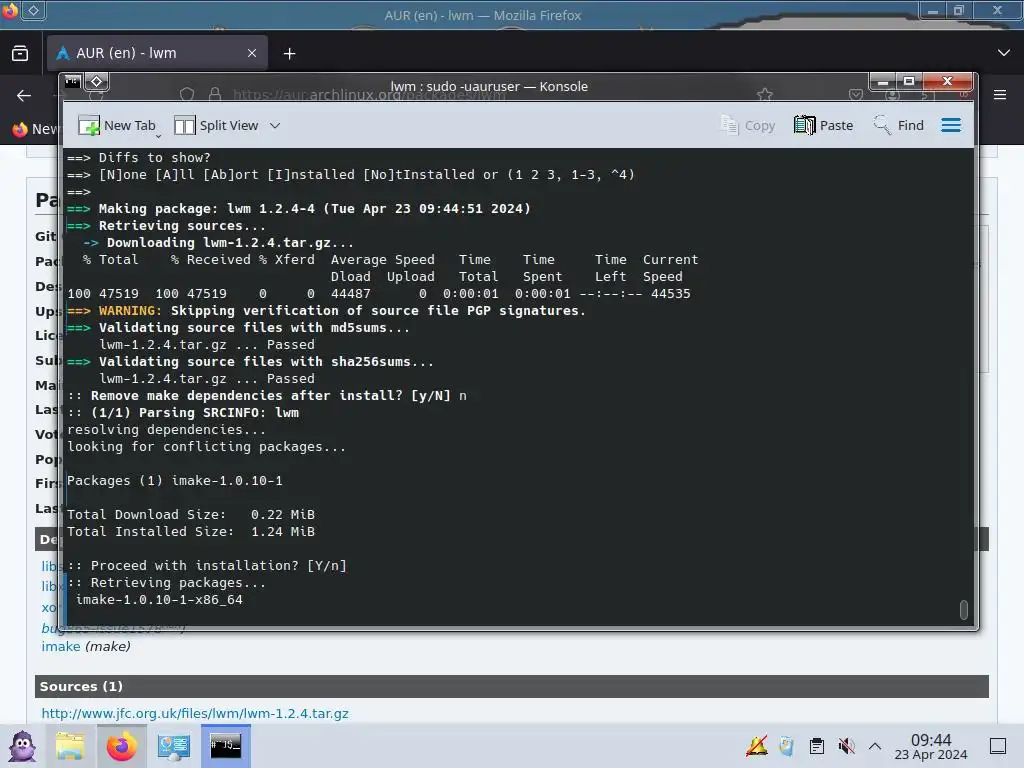Expand hidden system tray icons arrow
This screenshot has width=1024, height=768.
click(875, 746)
